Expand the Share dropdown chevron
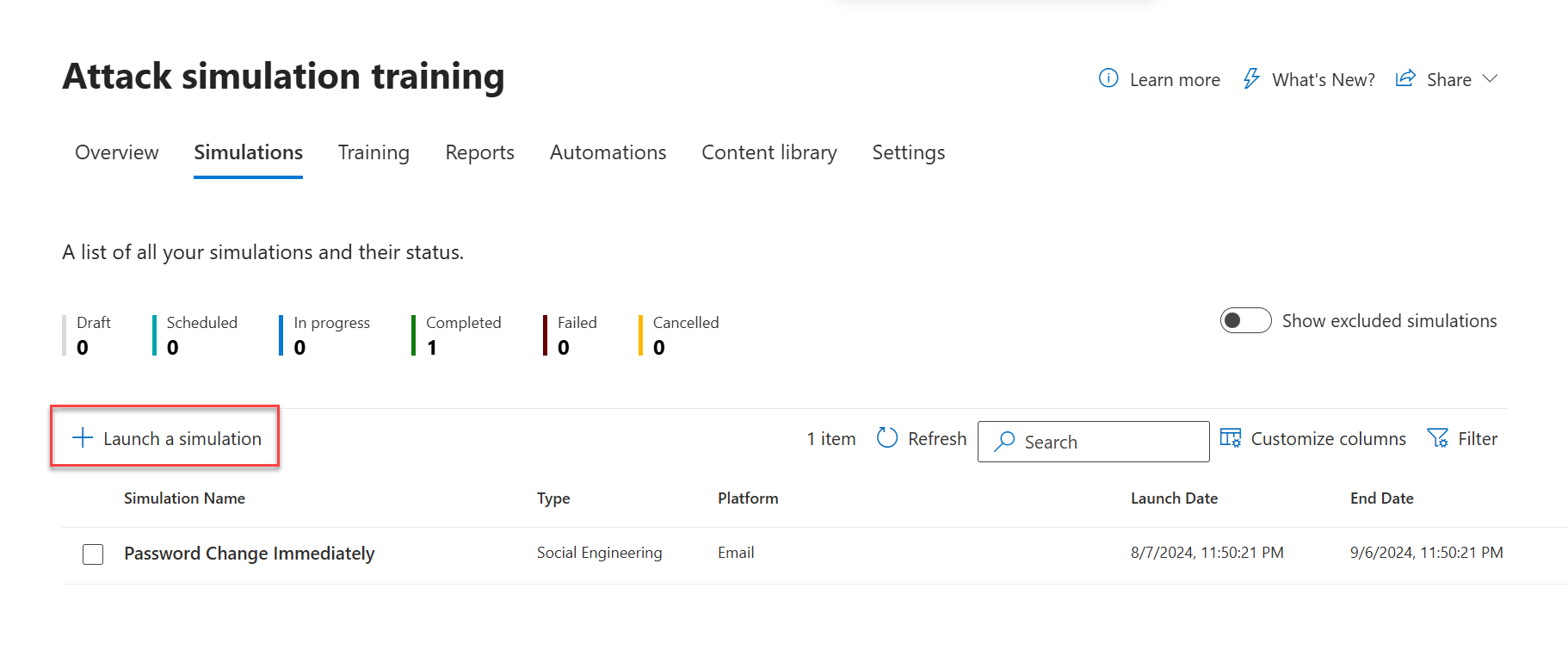Screen dimensions: 1568x650 (x=1491, y=78)
